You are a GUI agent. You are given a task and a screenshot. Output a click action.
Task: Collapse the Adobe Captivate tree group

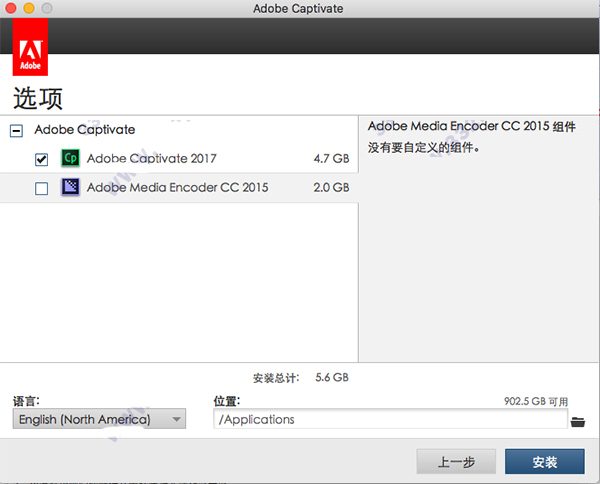16,131
